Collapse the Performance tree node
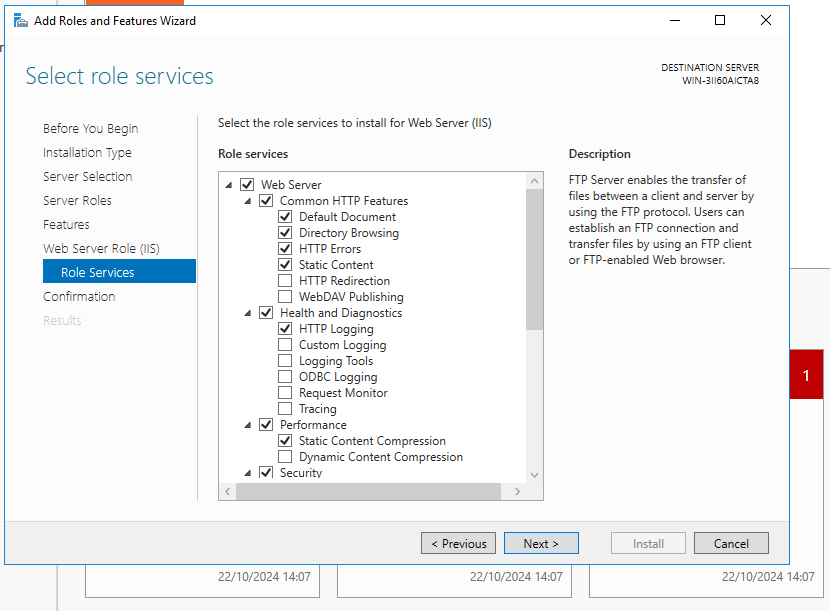Viewport: 830px width, 611px height. 248,425
